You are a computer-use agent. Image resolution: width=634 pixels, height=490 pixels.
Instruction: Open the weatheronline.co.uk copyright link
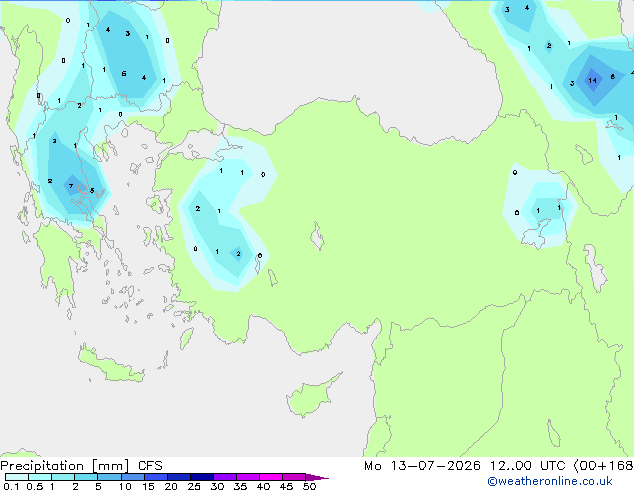(550, 481)
